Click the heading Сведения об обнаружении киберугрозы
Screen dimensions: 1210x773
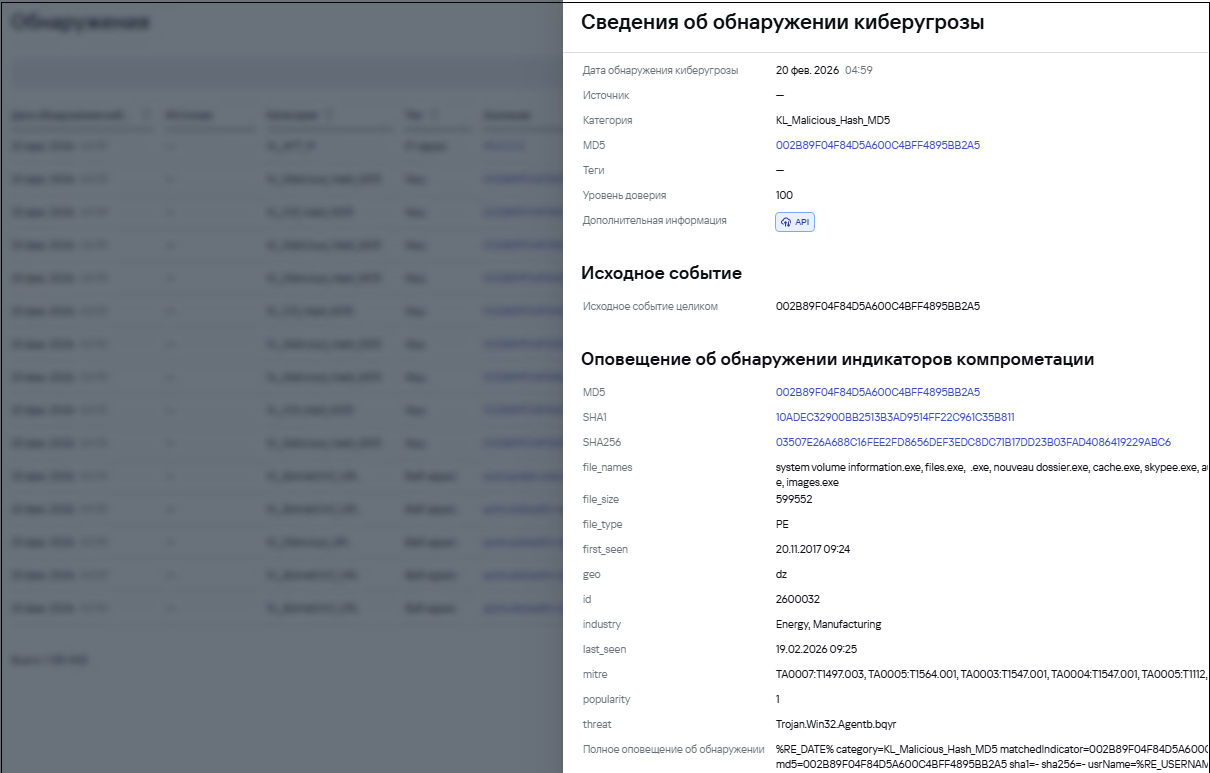coord(783,23)
